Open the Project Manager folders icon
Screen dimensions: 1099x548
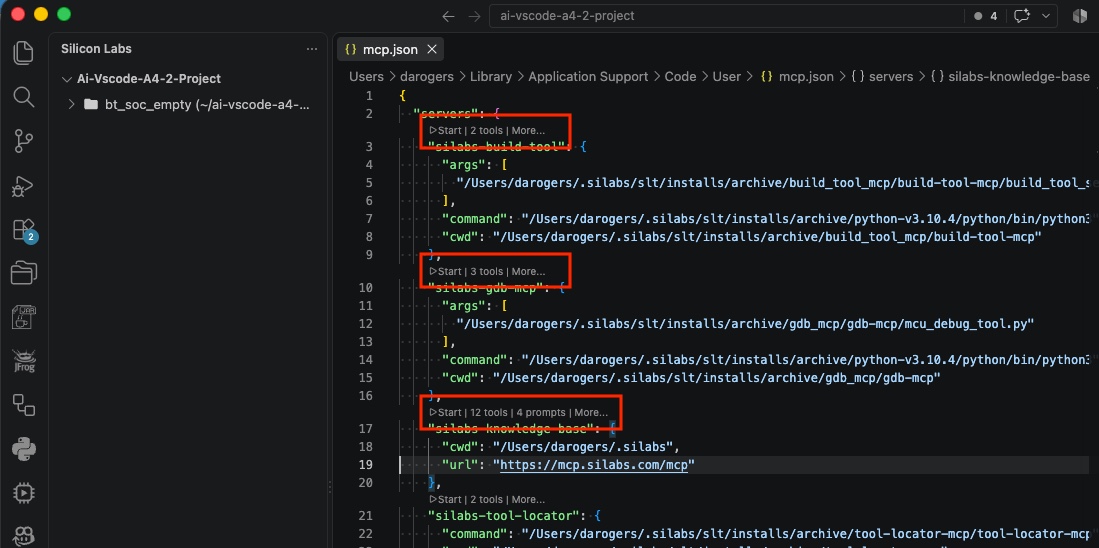(24, 273)
